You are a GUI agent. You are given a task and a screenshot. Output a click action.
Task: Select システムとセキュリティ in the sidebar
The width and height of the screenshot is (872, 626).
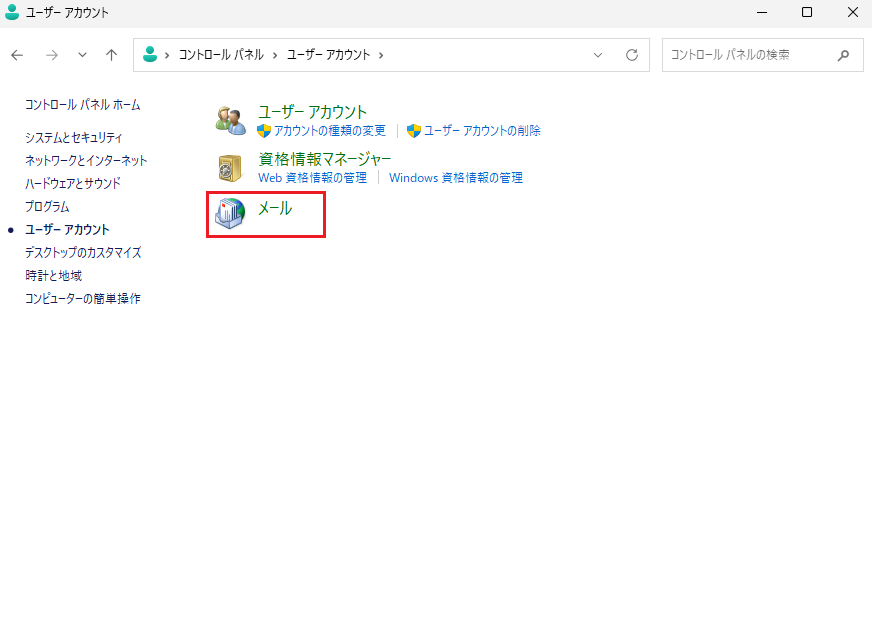point(74,137)
